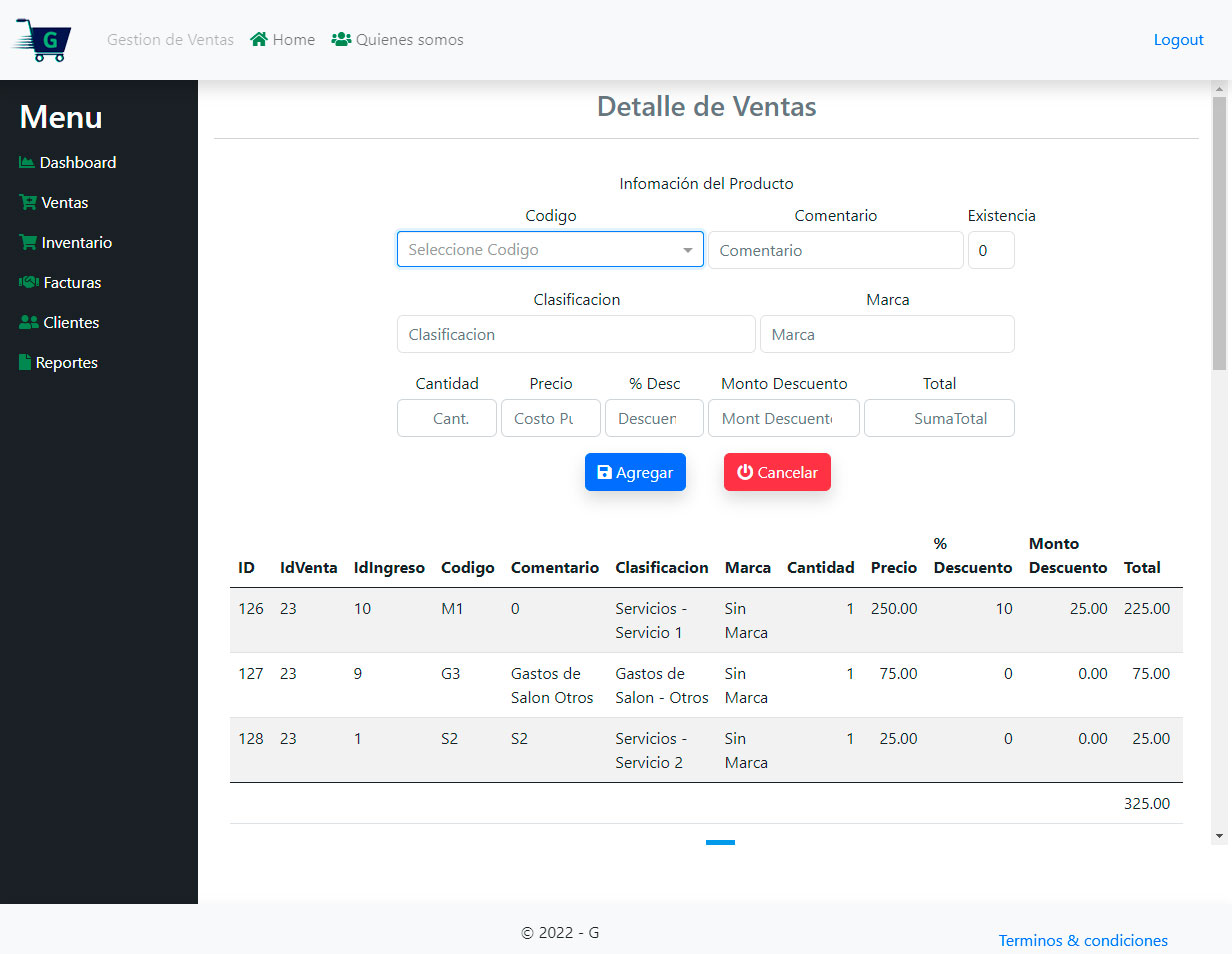Focus the Marca input field
This screenshot has height=954, width=1232.
click(x=887, y=334)
